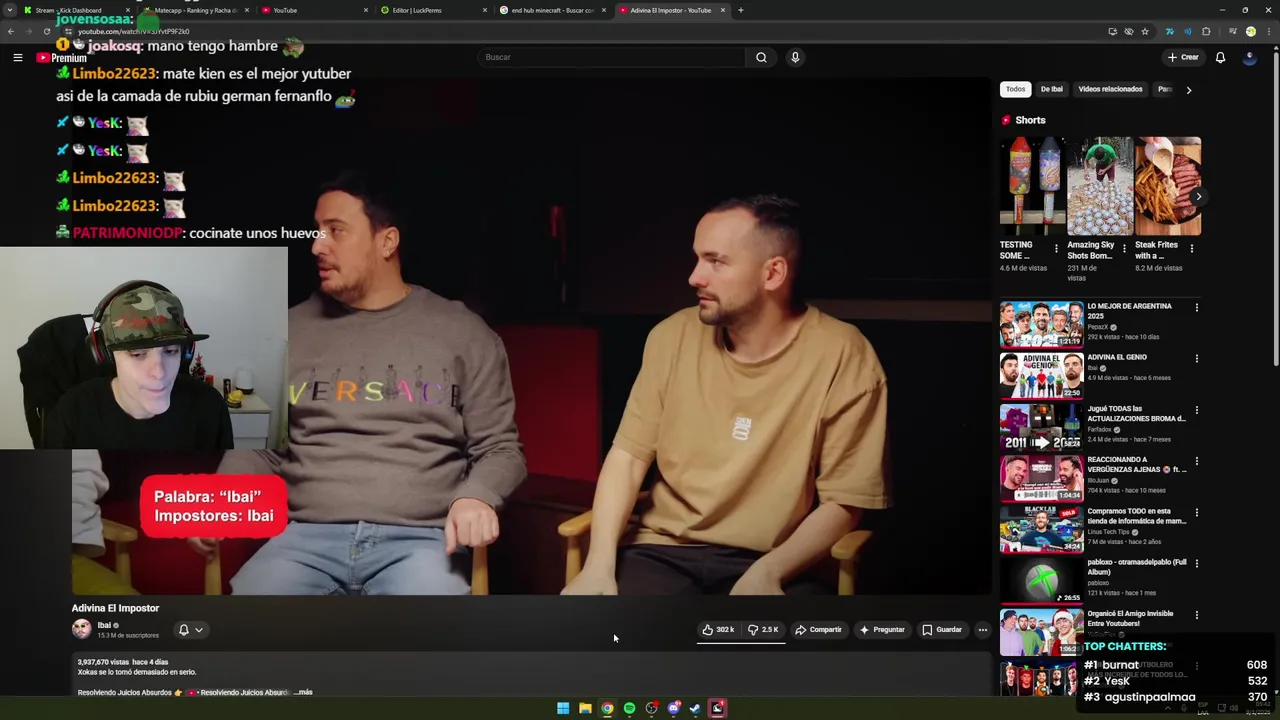The height and width of the screenshot is (720, 1280).
Task: Open a new browser tab
Action: pyautogui.click(x=740, y=10)
